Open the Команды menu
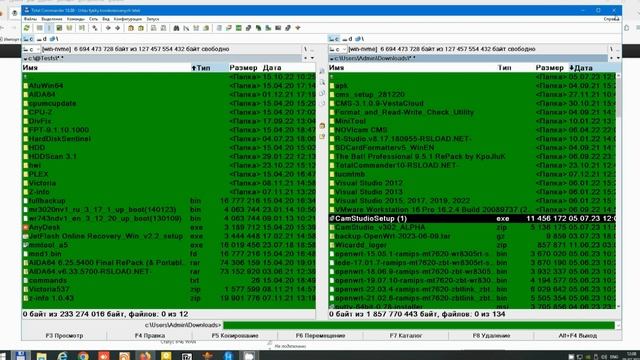640x360 pixels. (x=76, y=19)
